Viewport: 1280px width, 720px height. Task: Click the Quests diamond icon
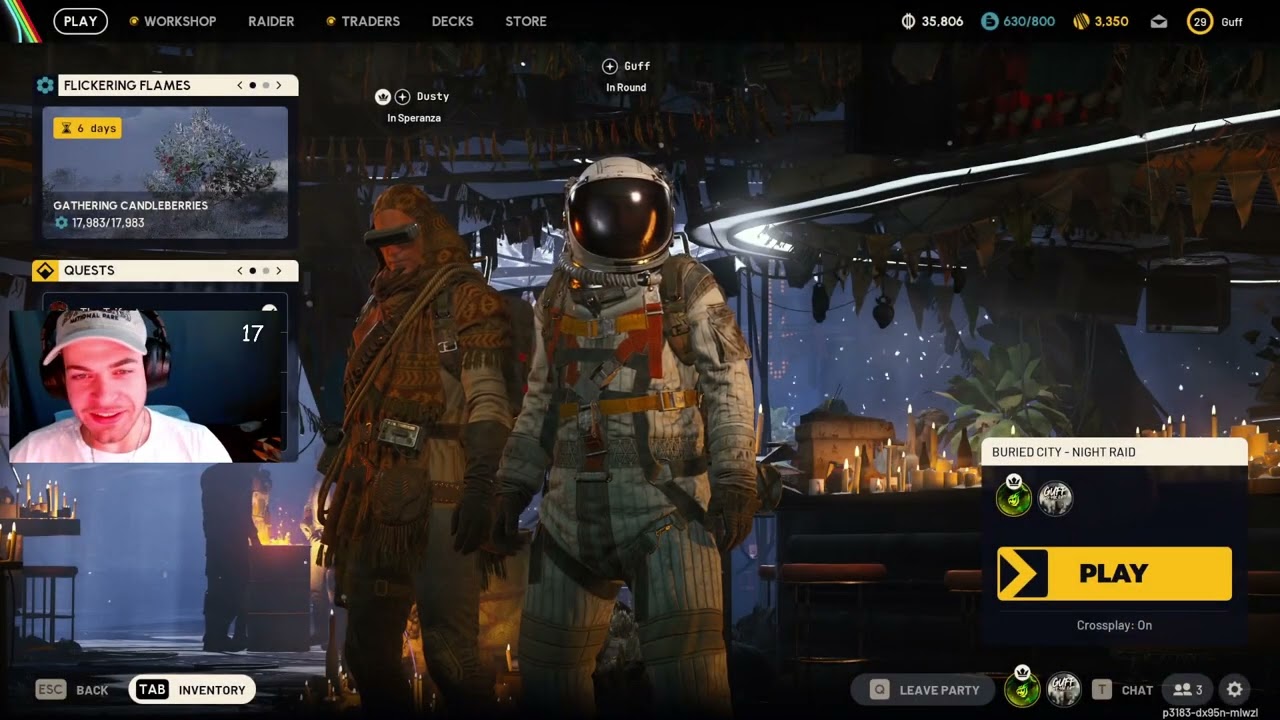pyautogui.click(x=45, y=271)
